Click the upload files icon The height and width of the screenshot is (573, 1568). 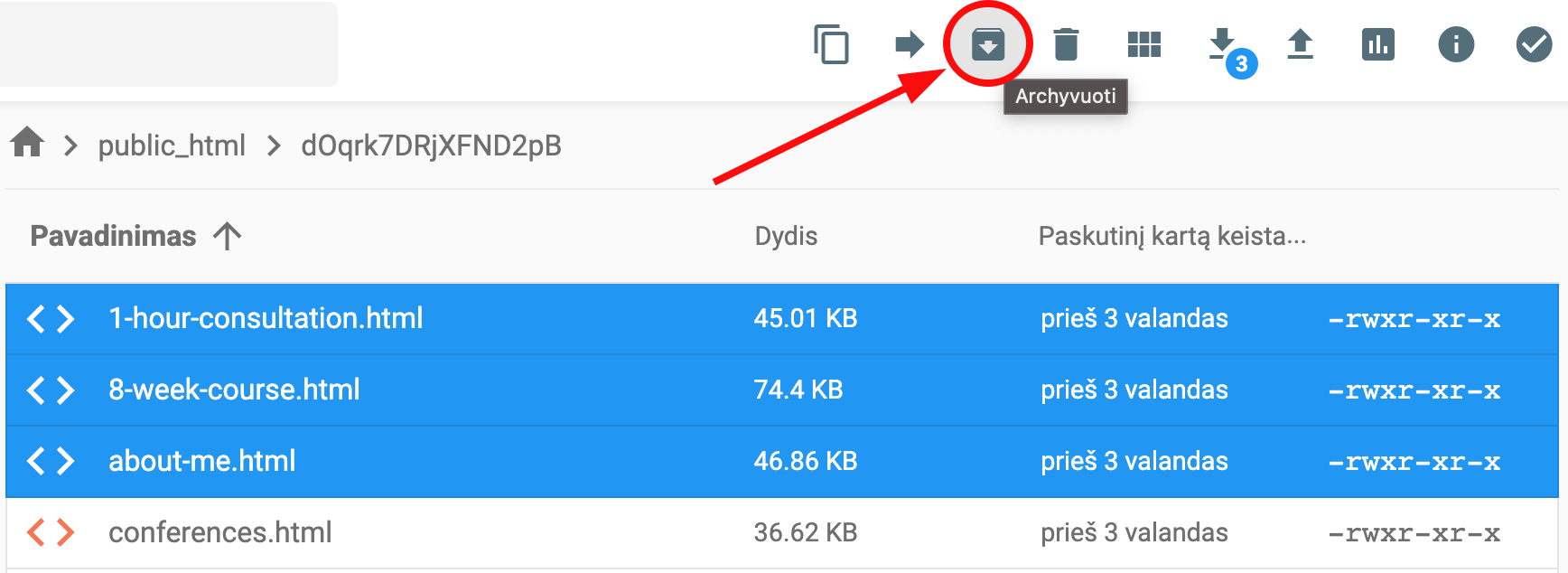pos(1302,44)
